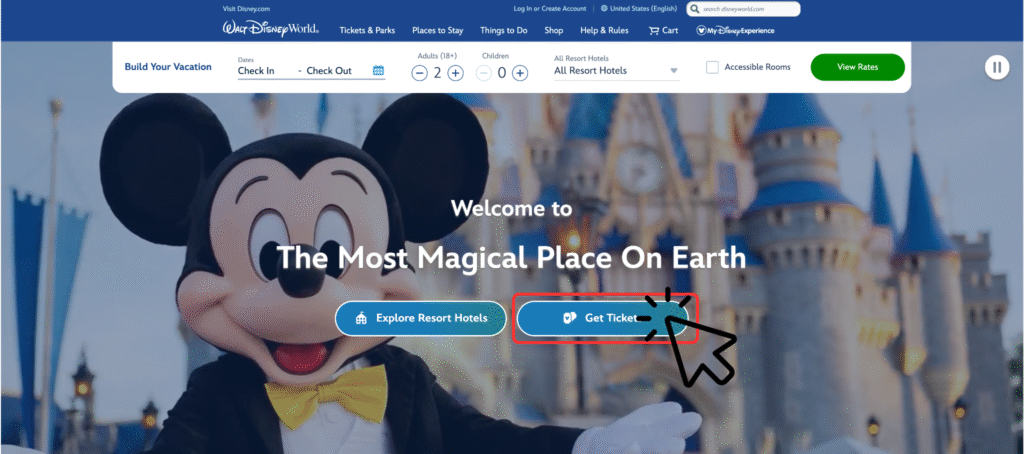Open My Disney Experience
This screenshot has width=1024, height=454.
tap(735, 30)
